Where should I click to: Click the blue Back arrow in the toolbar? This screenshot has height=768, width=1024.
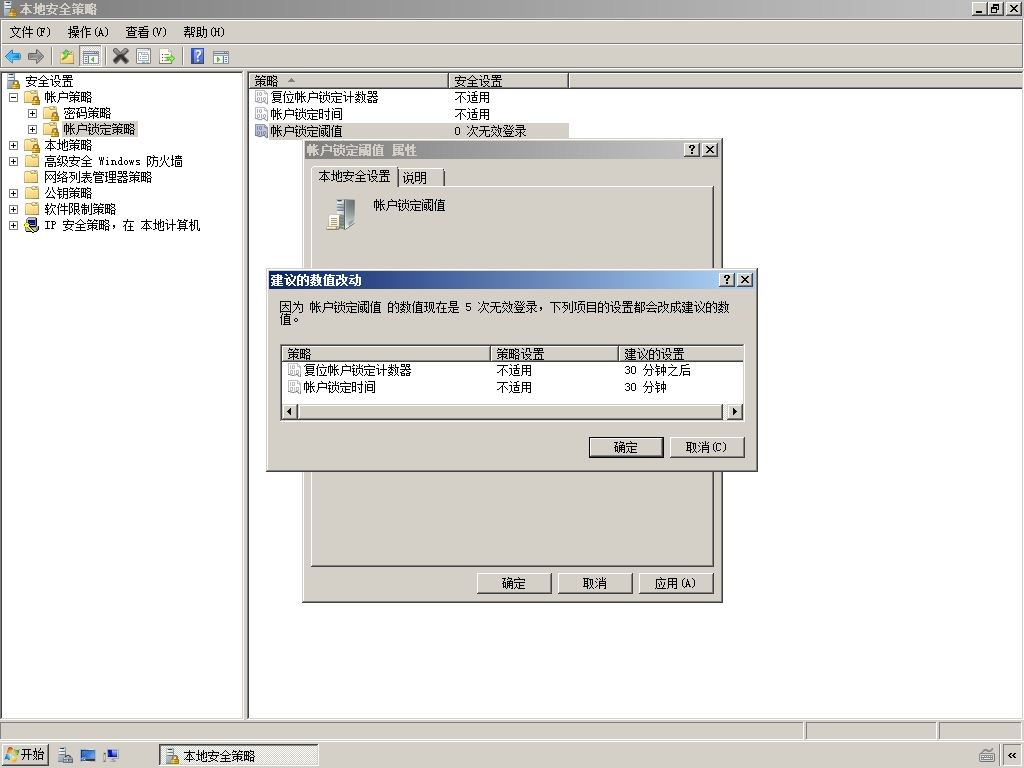pos(13,57)
